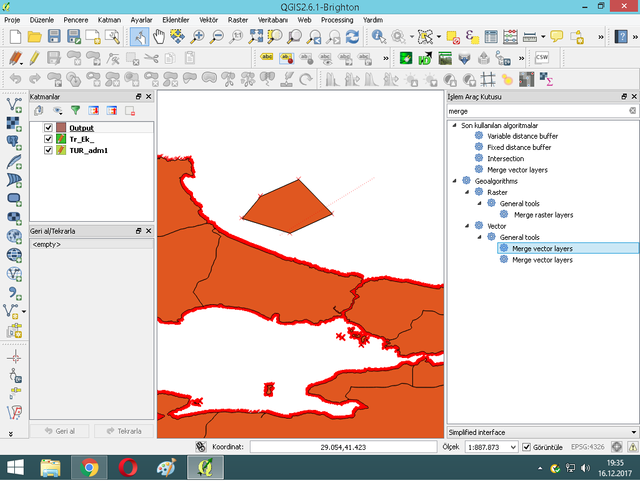
Task: Click the filter legend funnel icon
Action: pos(76,111)
